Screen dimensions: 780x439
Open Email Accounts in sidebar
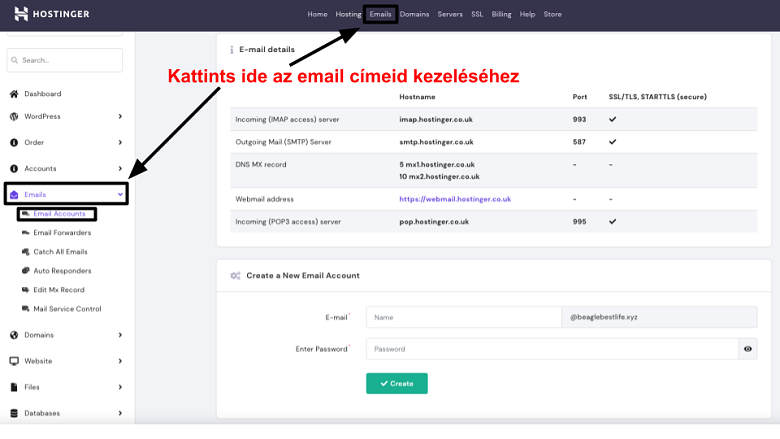tap(59, 214)
